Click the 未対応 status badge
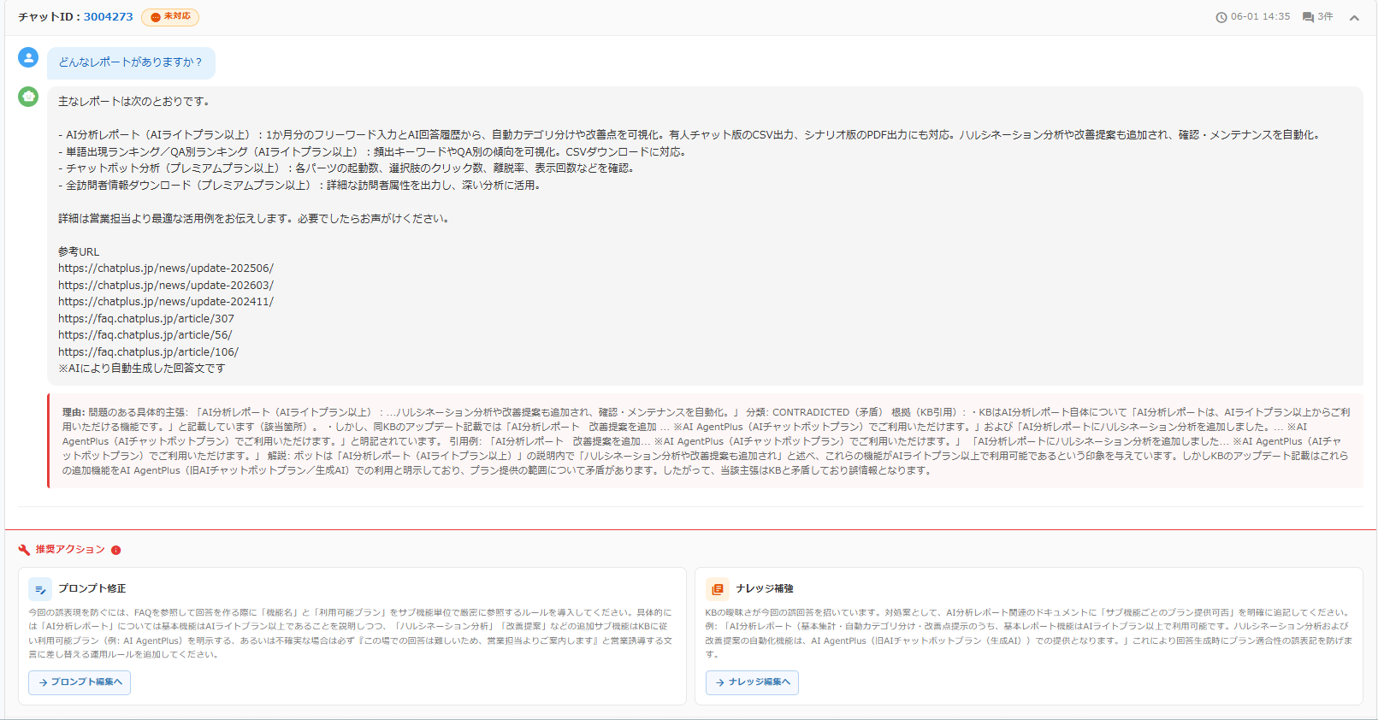 click(x=170, y=17)
